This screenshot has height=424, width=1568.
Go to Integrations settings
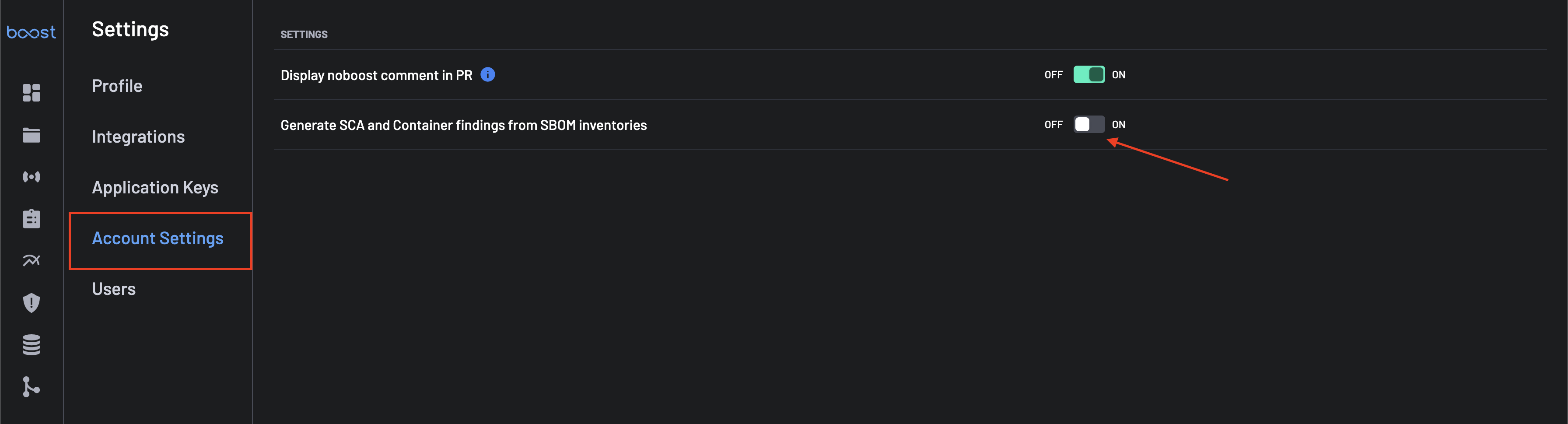point(138,137)
